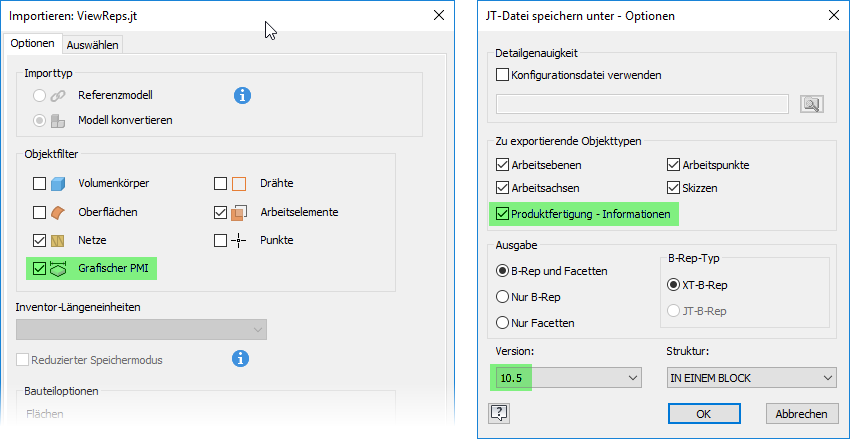Expand the Struktur dropdown
Screen dimensions: 850x439
(x=751, y=377)
